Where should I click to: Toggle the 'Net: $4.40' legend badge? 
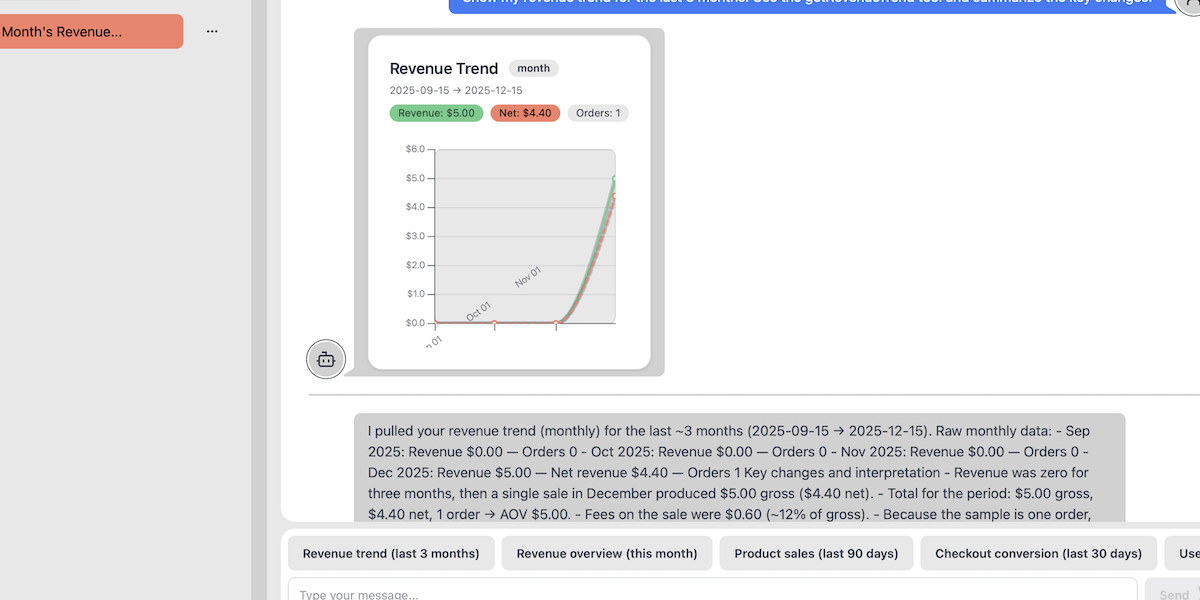point(524,113)
